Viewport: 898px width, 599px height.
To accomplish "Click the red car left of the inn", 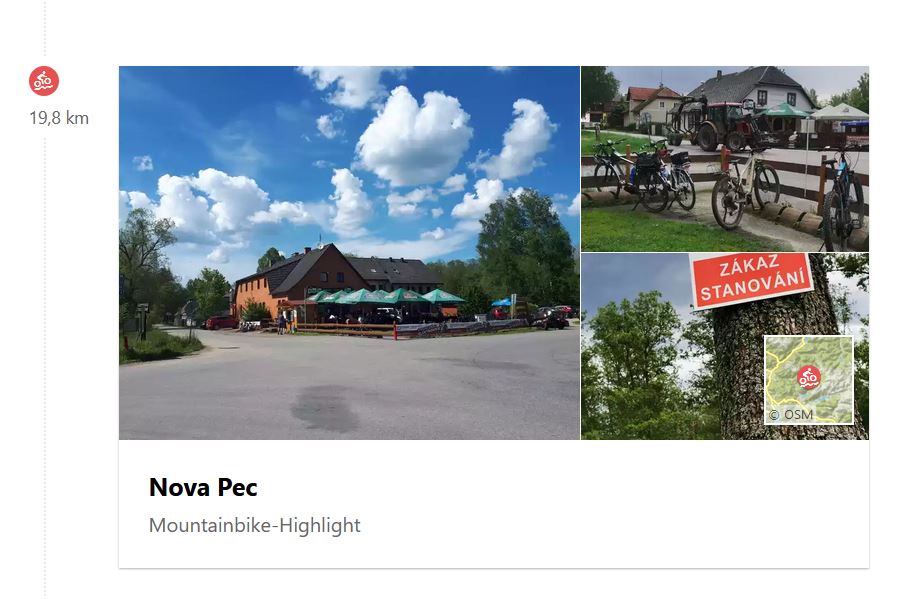I will click(x=221, y=322).
